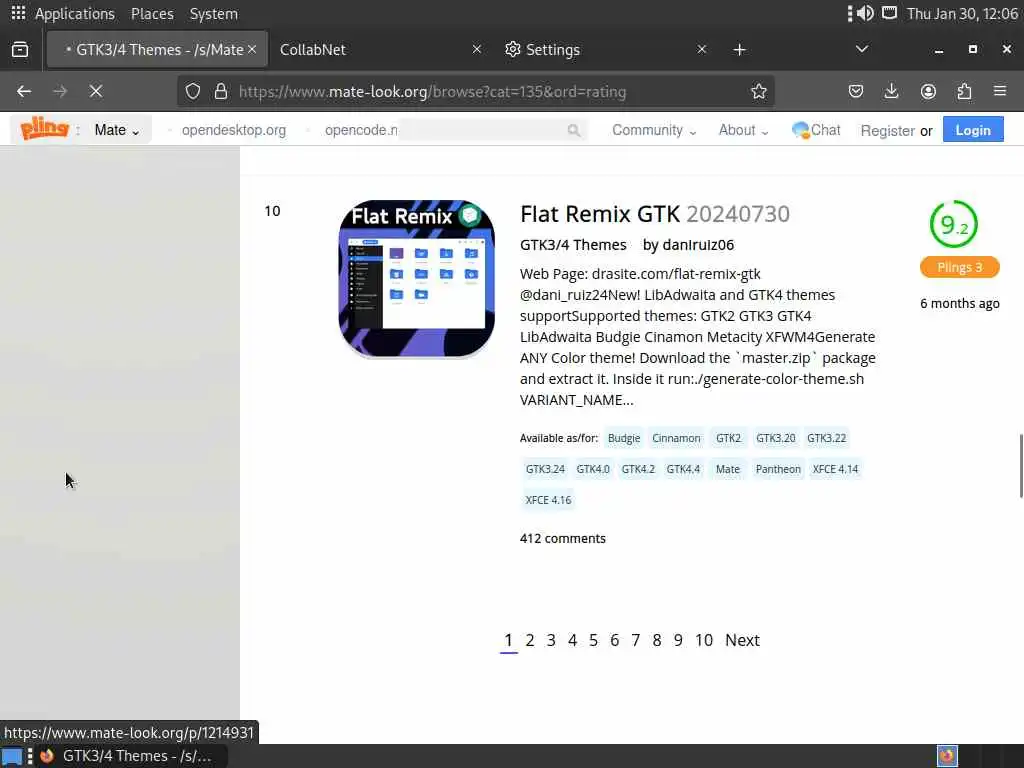Click the Budgie tag
Image resolution: width=1024 pixels, height=768 pixels.
[624, 438]
